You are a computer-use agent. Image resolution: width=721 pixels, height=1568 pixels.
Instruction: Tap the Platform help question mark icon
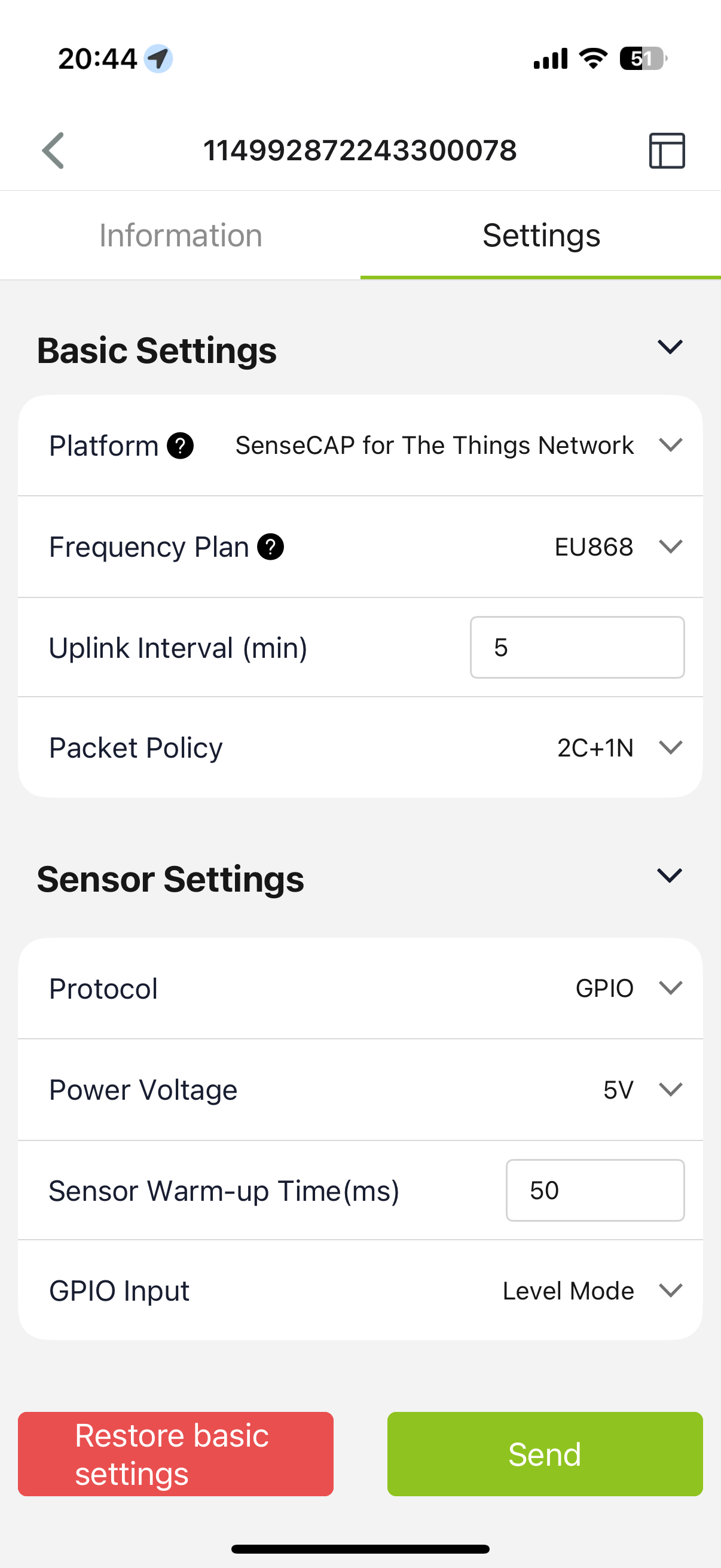click(x=181, y=446)
